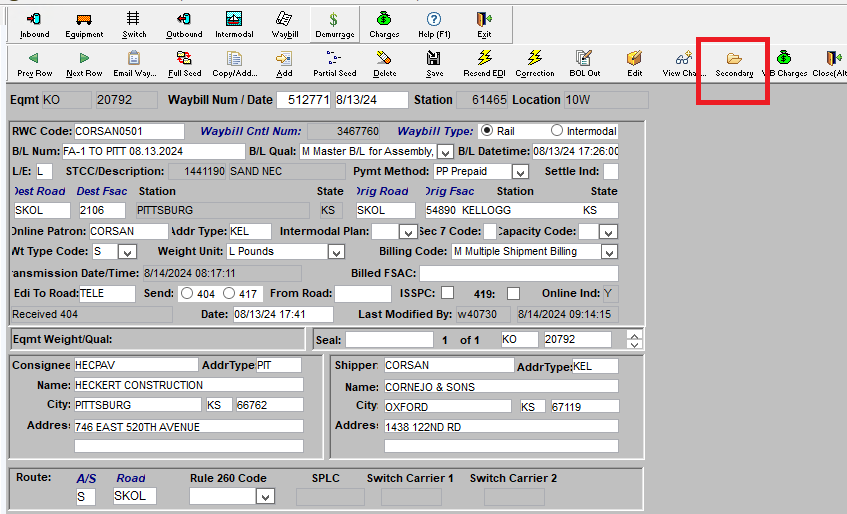This screenshot has height=514, width=847.
Task: Open the Weight Unit dropdown
Action: pos(337,252)
